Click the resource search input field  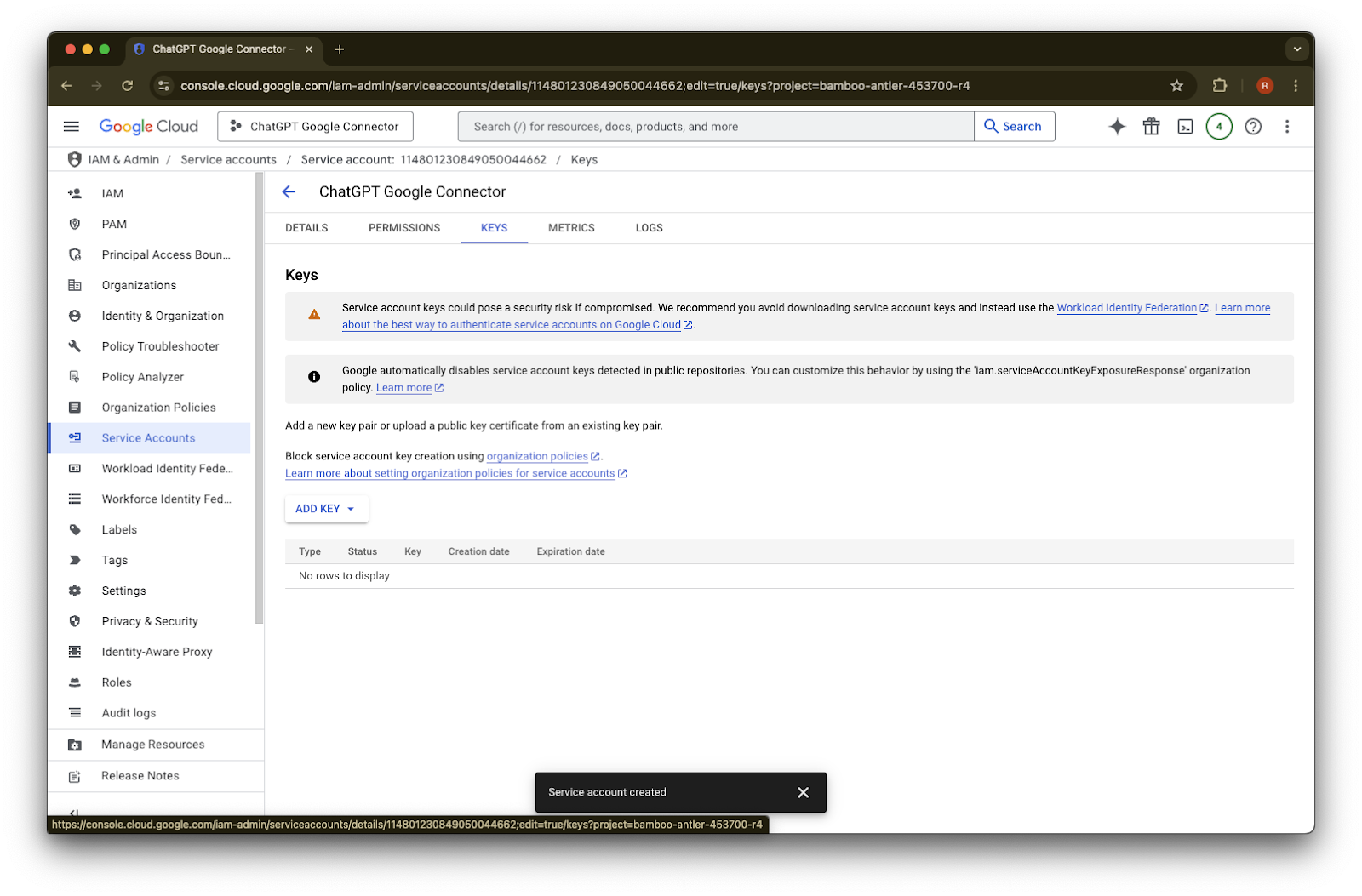coord(716,127)
